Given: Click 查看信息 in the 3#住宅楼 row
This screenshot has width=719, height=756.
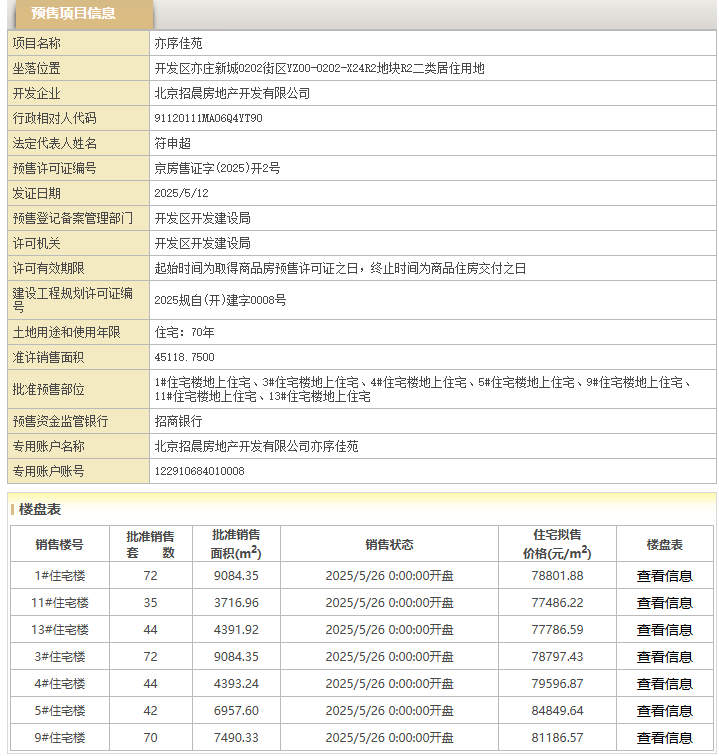Looking at the screenshot, I should pyautogui.click(x=664, y=657).
